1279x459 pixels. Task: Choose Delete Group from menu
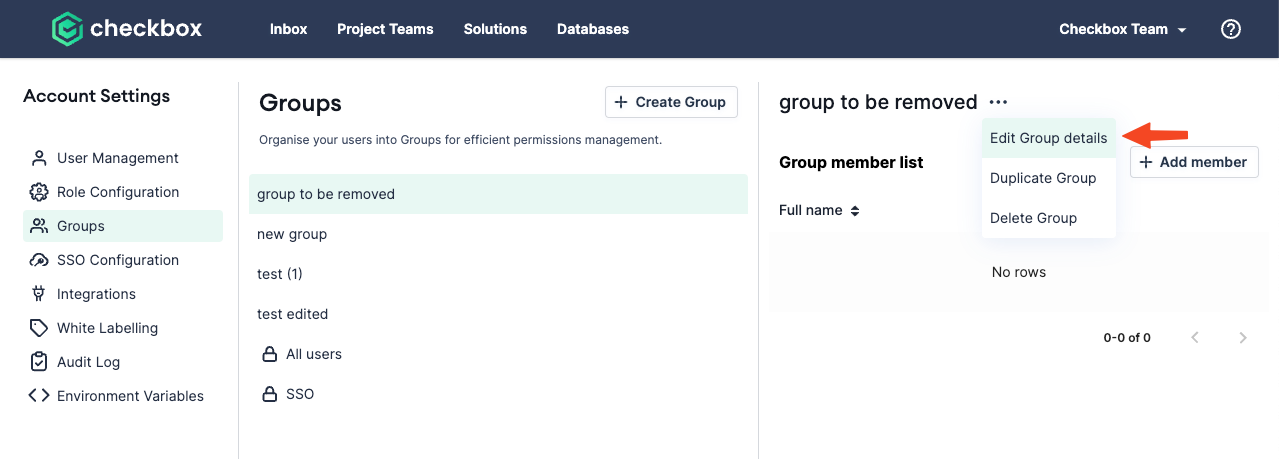(1049, 218)
